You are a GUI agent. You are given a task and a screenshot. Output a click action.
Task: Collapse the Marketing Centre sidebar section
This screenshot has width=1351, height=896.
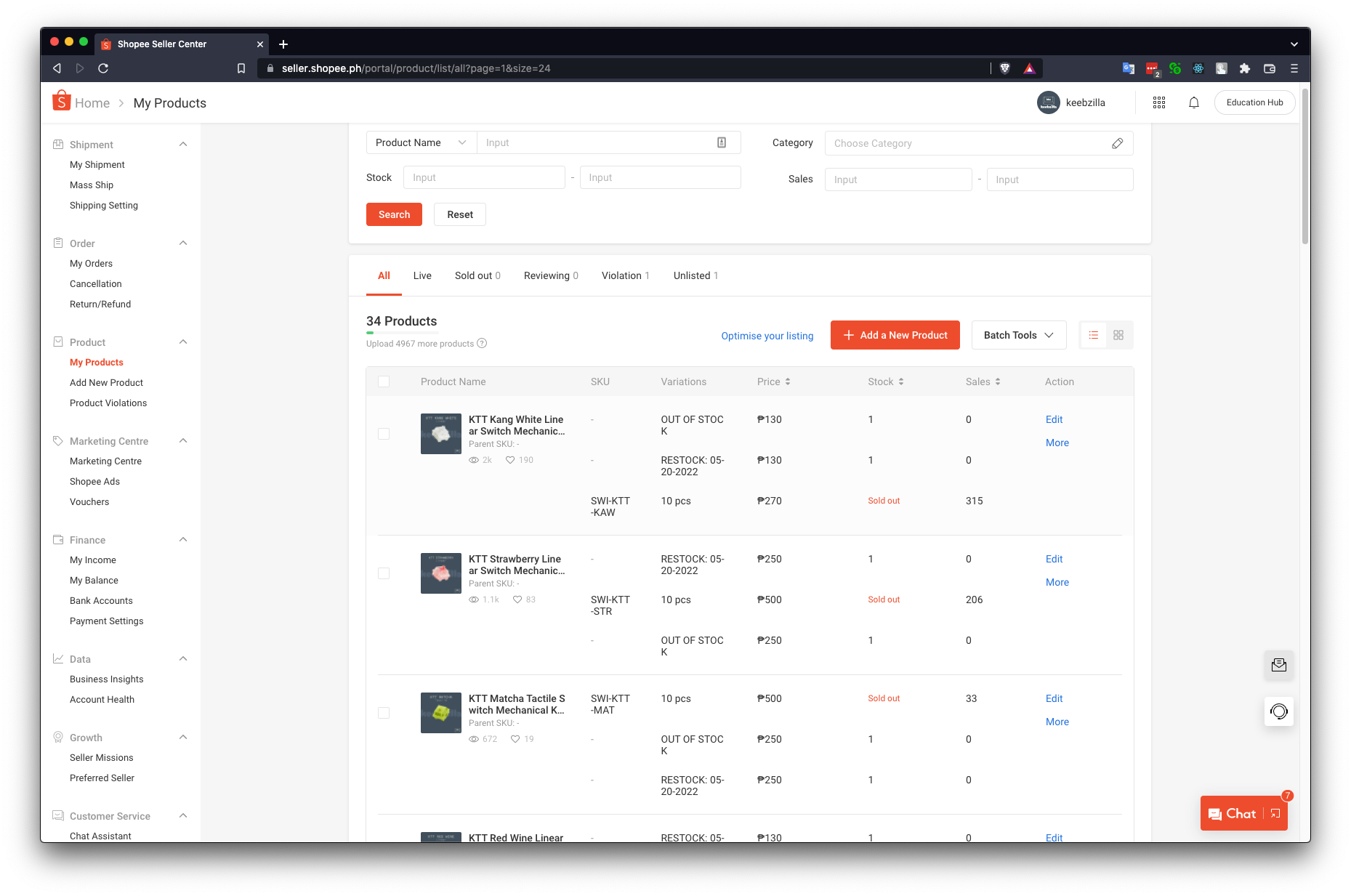coord(183,441)
